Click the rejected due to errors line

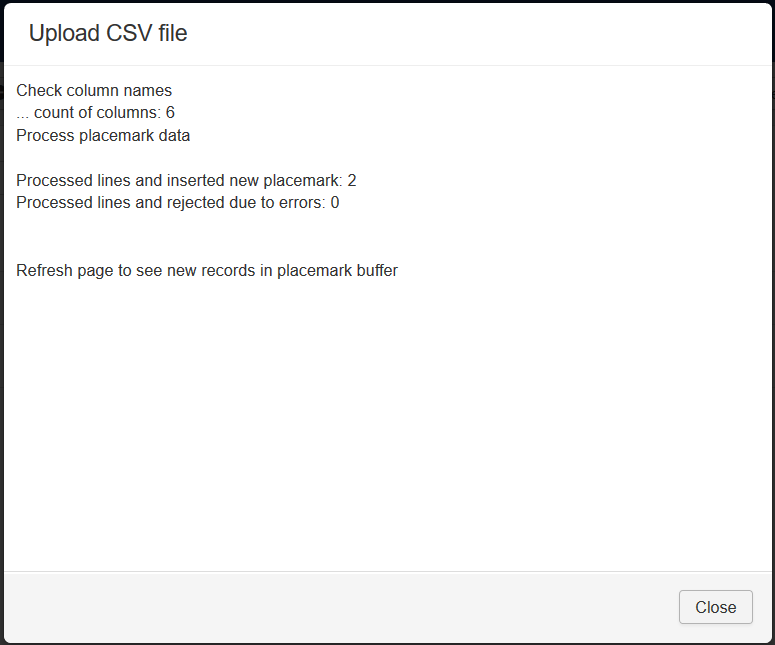(177, 202)
